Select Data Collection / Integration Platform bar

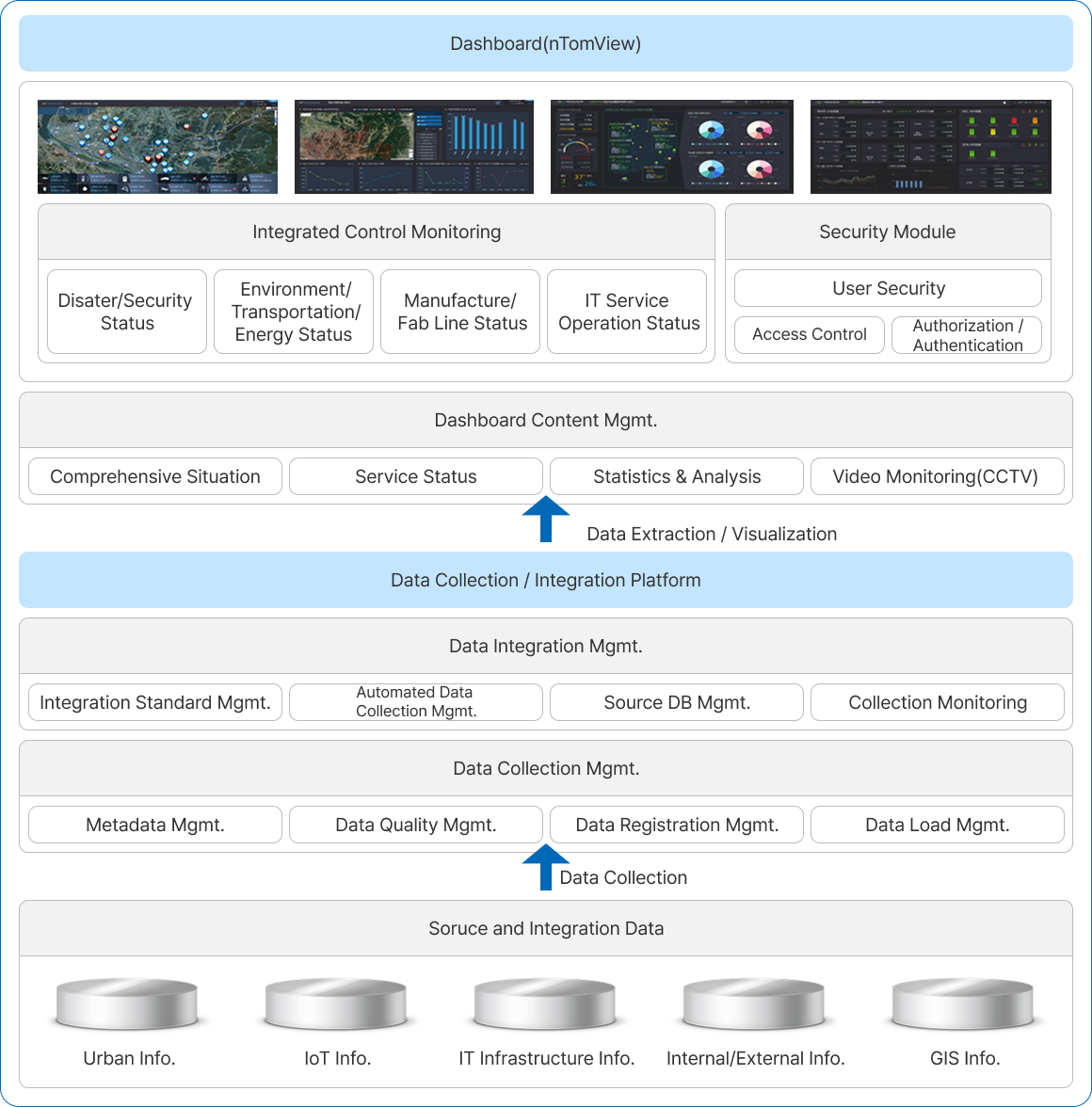pos(546,580)
